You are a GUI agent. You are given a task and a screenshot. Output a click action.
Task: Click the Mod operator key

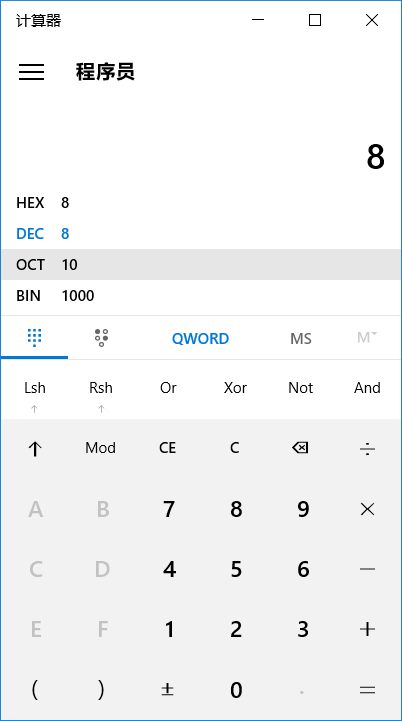(x=101, y=448)
